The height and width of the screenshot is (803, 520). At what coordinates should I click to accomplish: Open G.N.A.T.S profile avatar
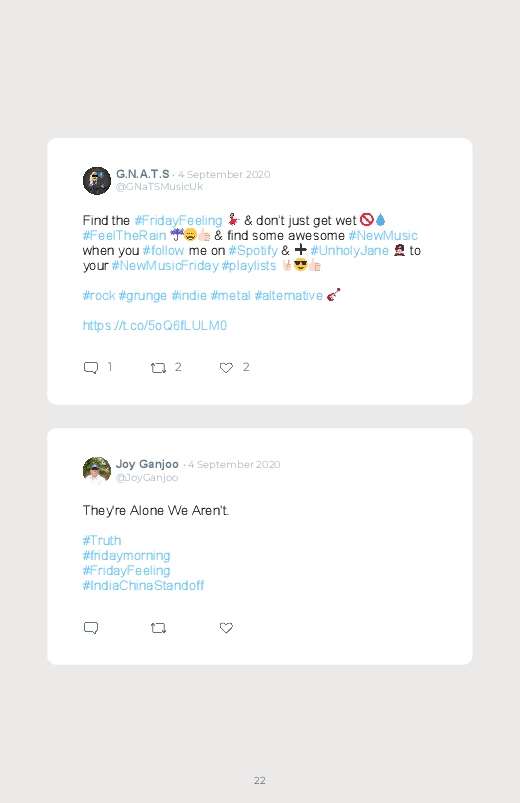(97, 181)
